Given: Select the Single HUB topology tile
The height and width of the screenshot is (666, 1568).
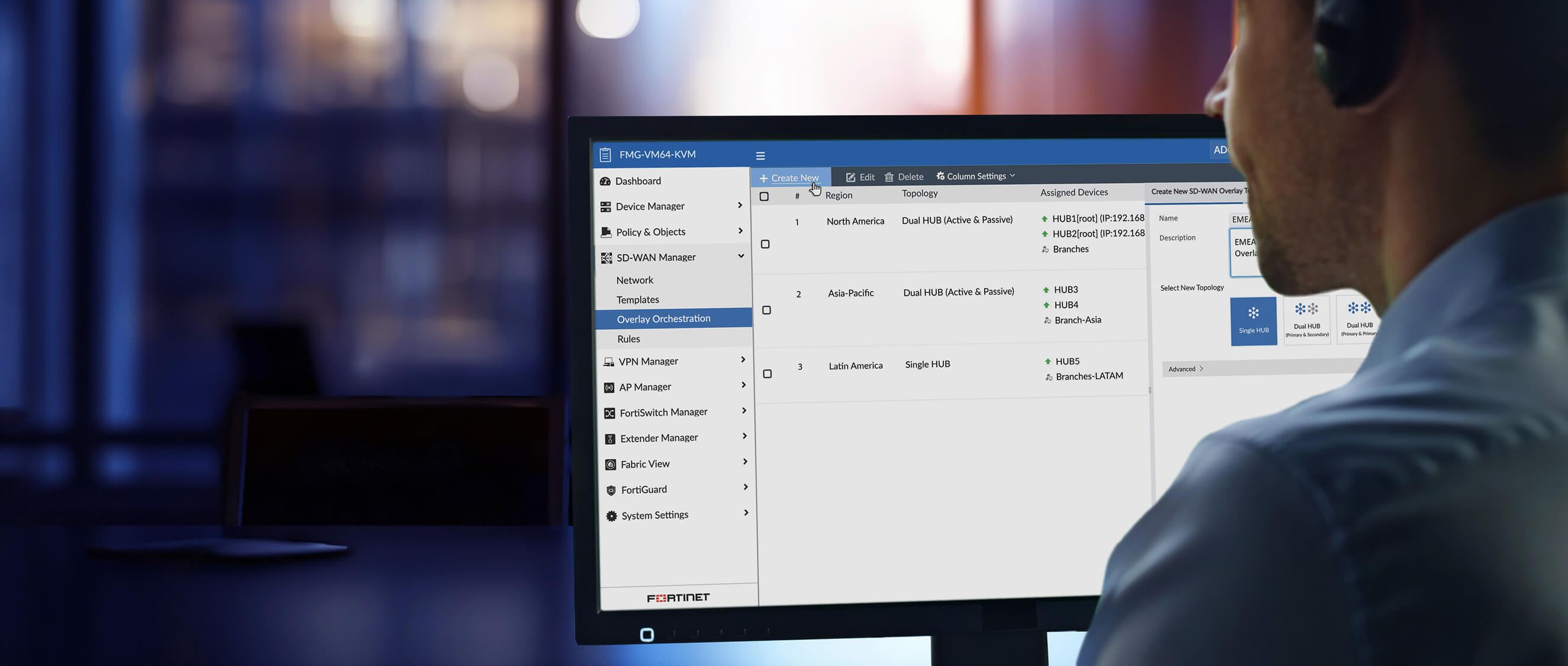Looking at the screenshot, I should [x=1253, y=321].
